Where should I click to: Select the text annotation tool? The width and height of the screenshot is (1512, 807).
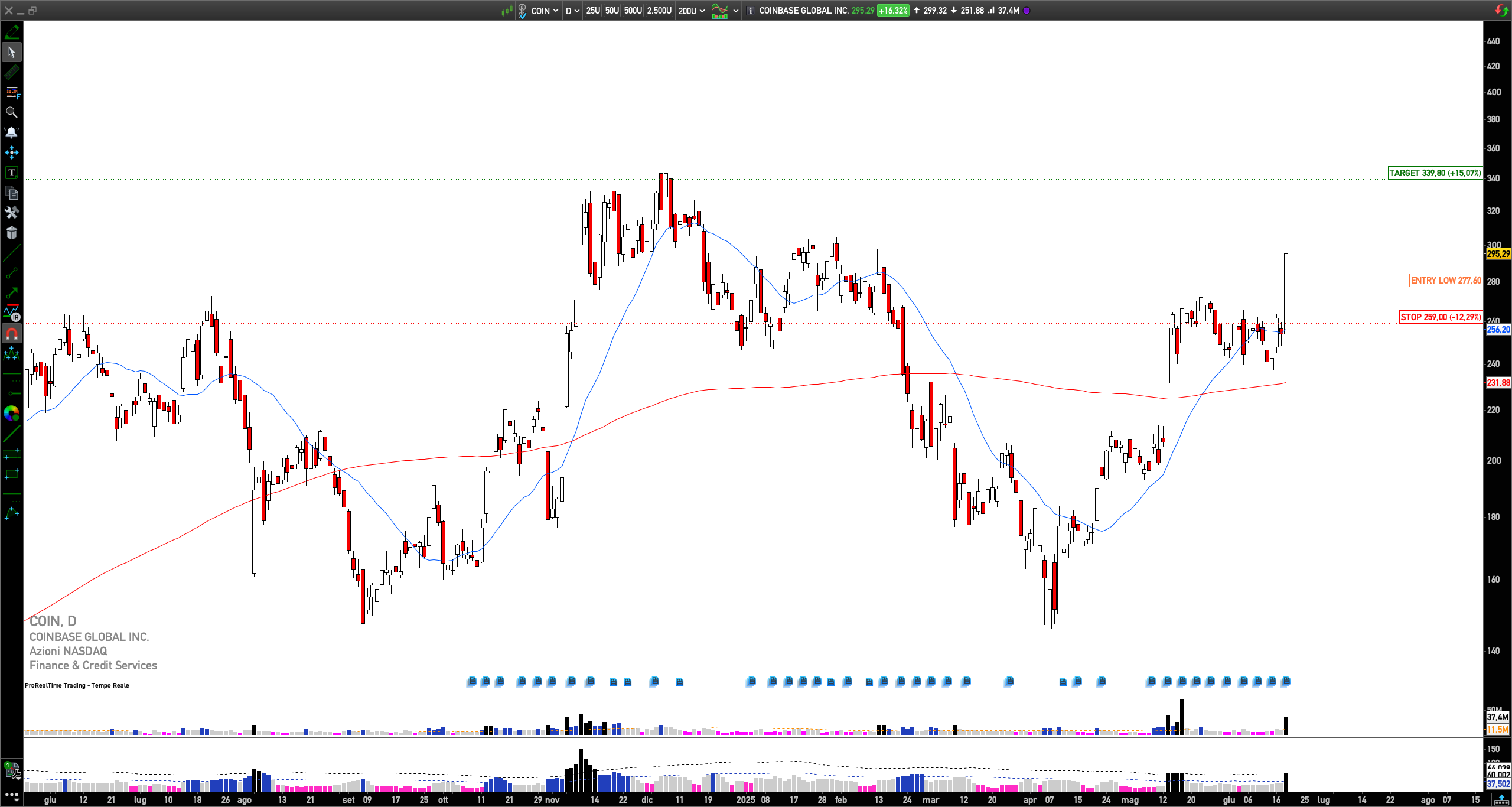click(x=11, y=173)
